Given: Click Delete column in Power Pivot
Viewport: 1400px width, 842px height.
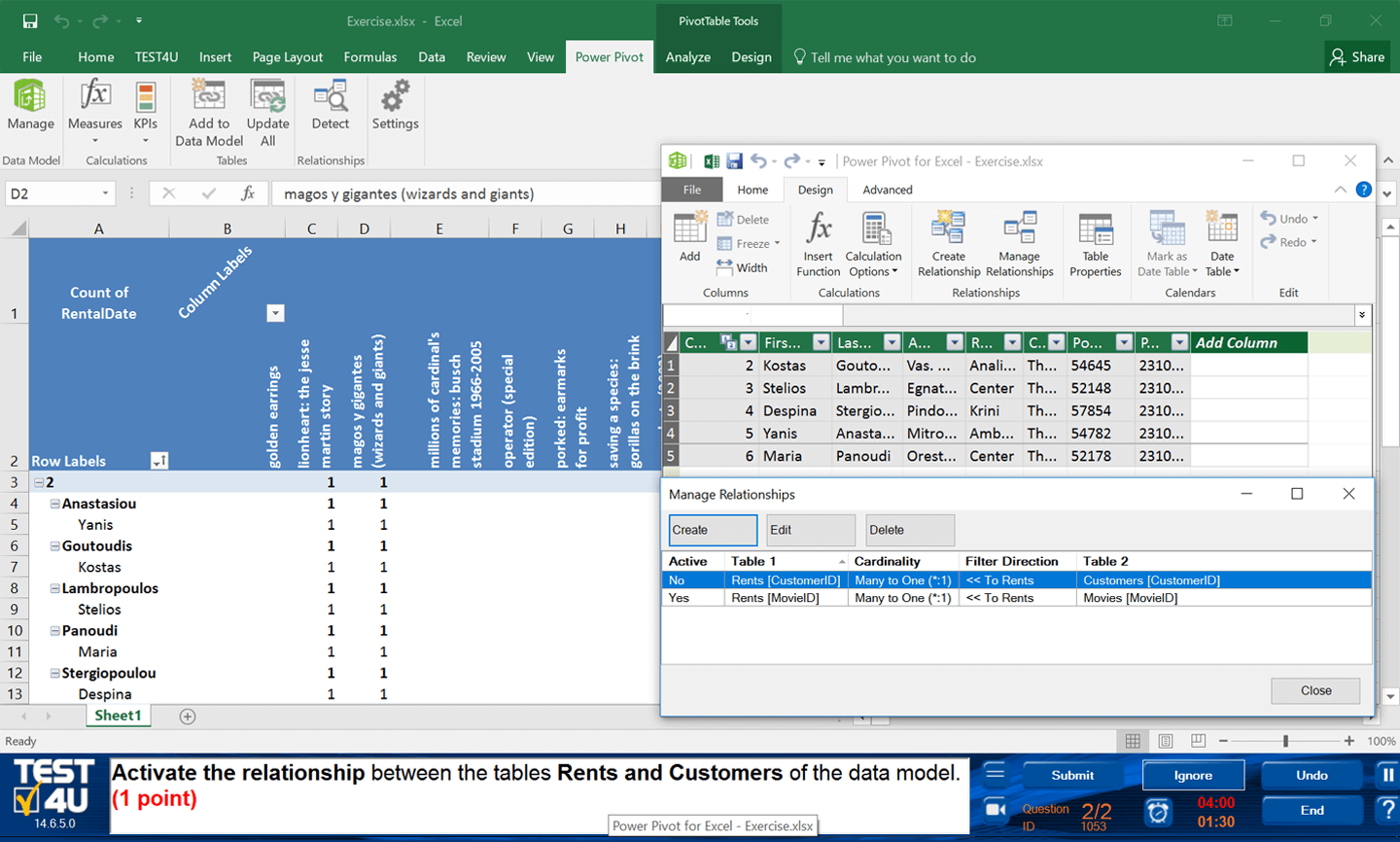Looking at the screenshot, I should [x=743, y=220].
